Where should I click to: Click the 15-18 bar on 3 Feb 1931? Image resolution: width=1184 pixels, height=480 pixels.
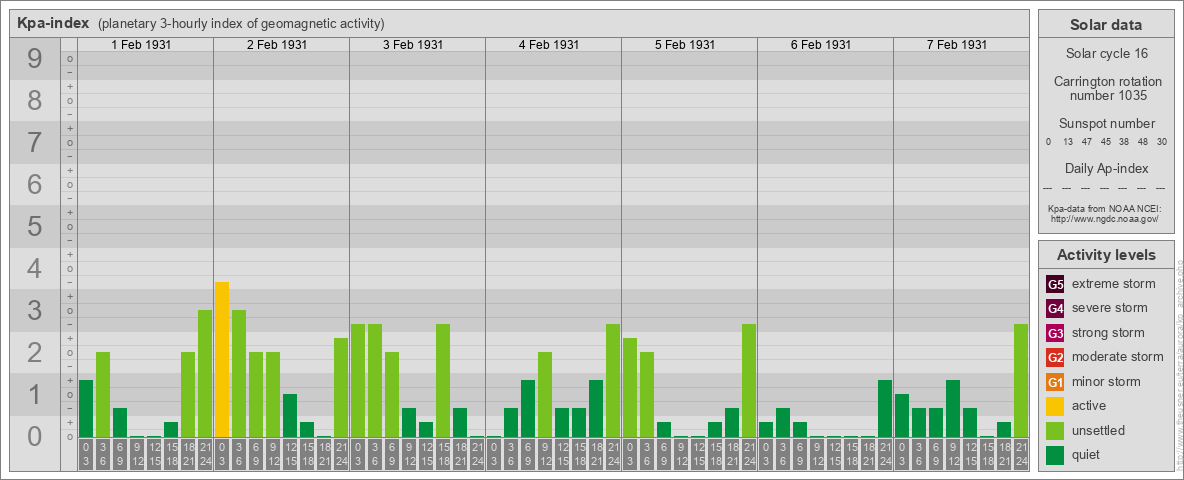442,380
